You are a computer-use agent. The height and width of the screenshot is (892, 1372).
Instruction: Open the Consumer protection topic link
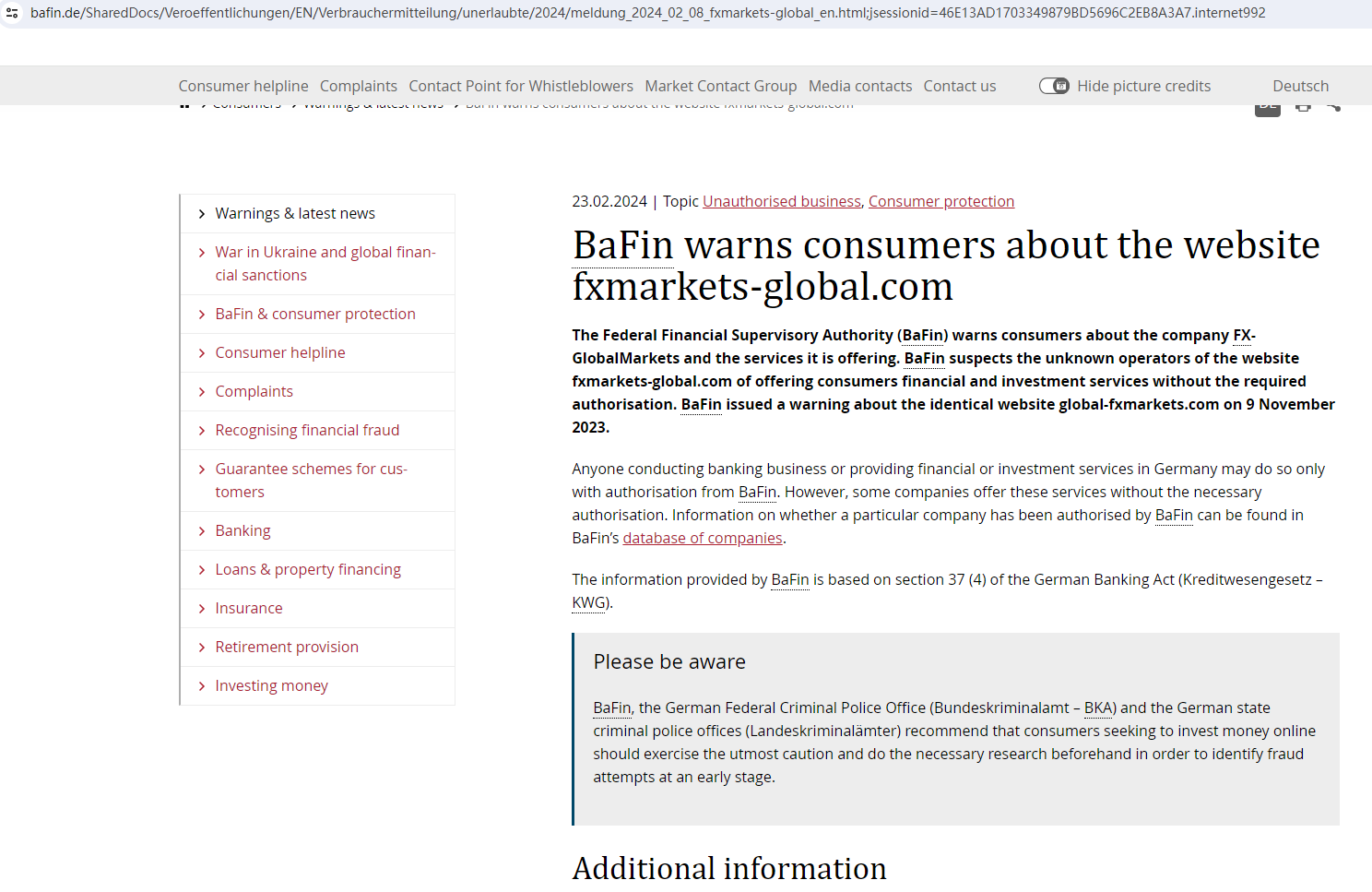941,201
